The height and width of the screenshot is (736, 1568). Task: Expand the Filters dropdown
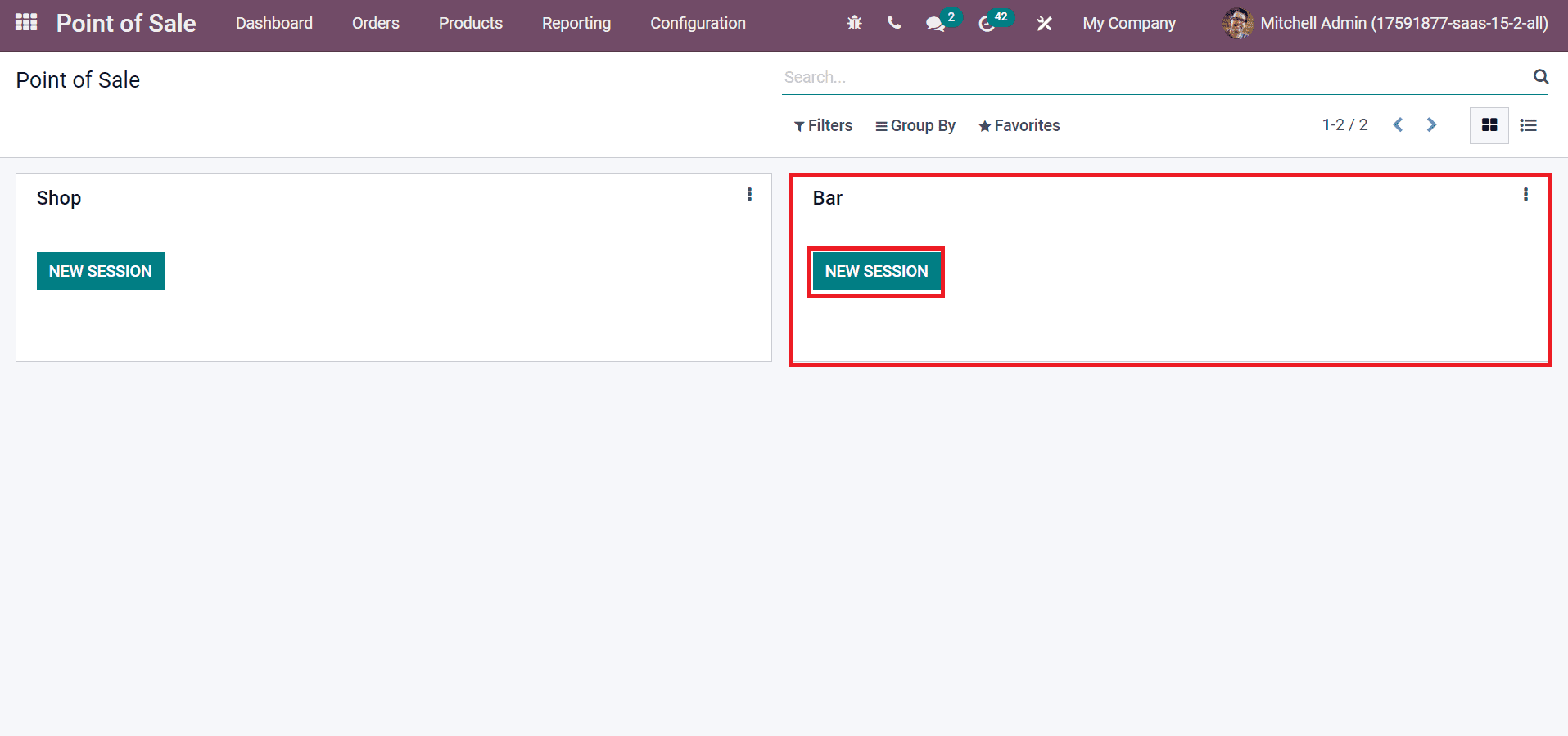[823, 125]
